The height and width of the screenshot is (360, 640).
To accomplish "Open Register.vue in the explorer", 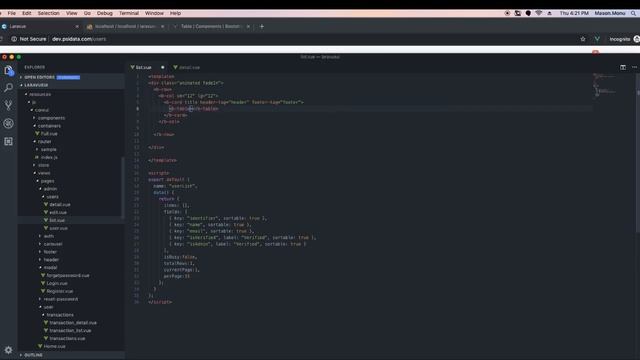I will [60, 291].
